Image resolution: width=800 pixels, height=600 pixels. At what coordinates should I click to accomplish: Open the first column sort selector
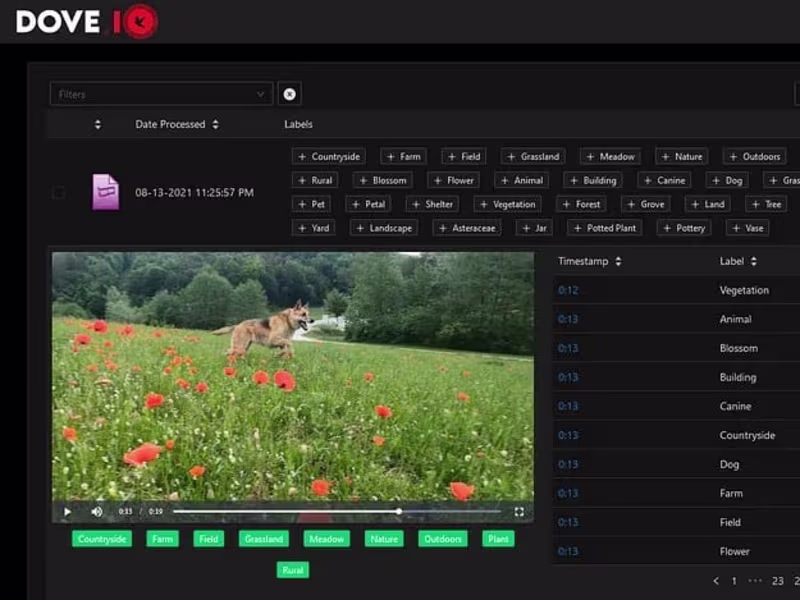(97, 124)
